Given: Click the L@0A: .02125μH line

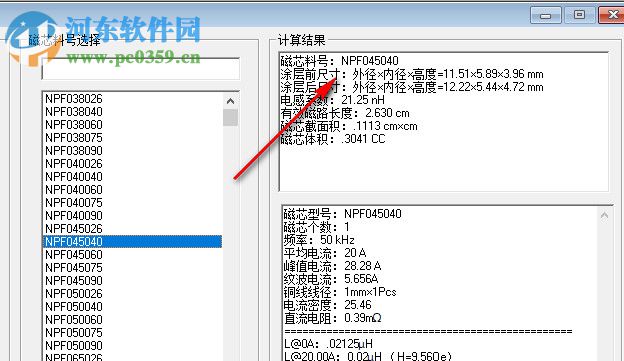Looking at the screenshot, I should pos(329,344).
